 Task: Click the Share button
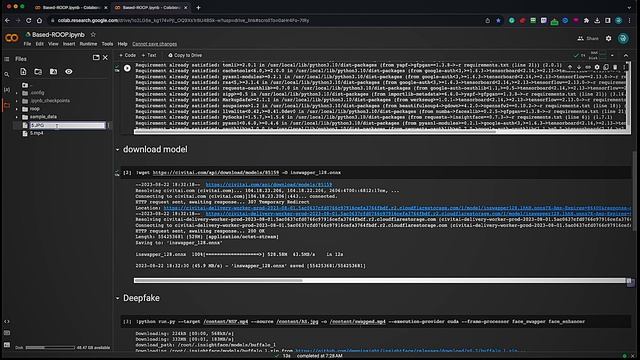tap(588, 38)
